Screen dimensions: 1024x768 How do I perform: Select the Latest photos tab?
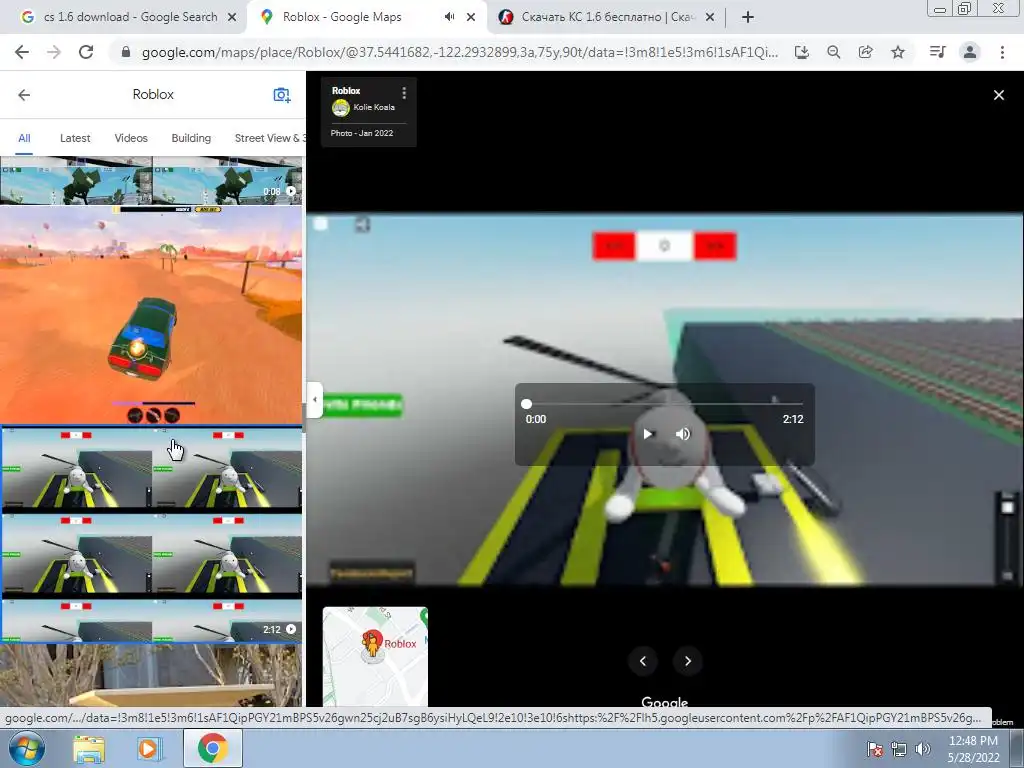pos(75,138)
